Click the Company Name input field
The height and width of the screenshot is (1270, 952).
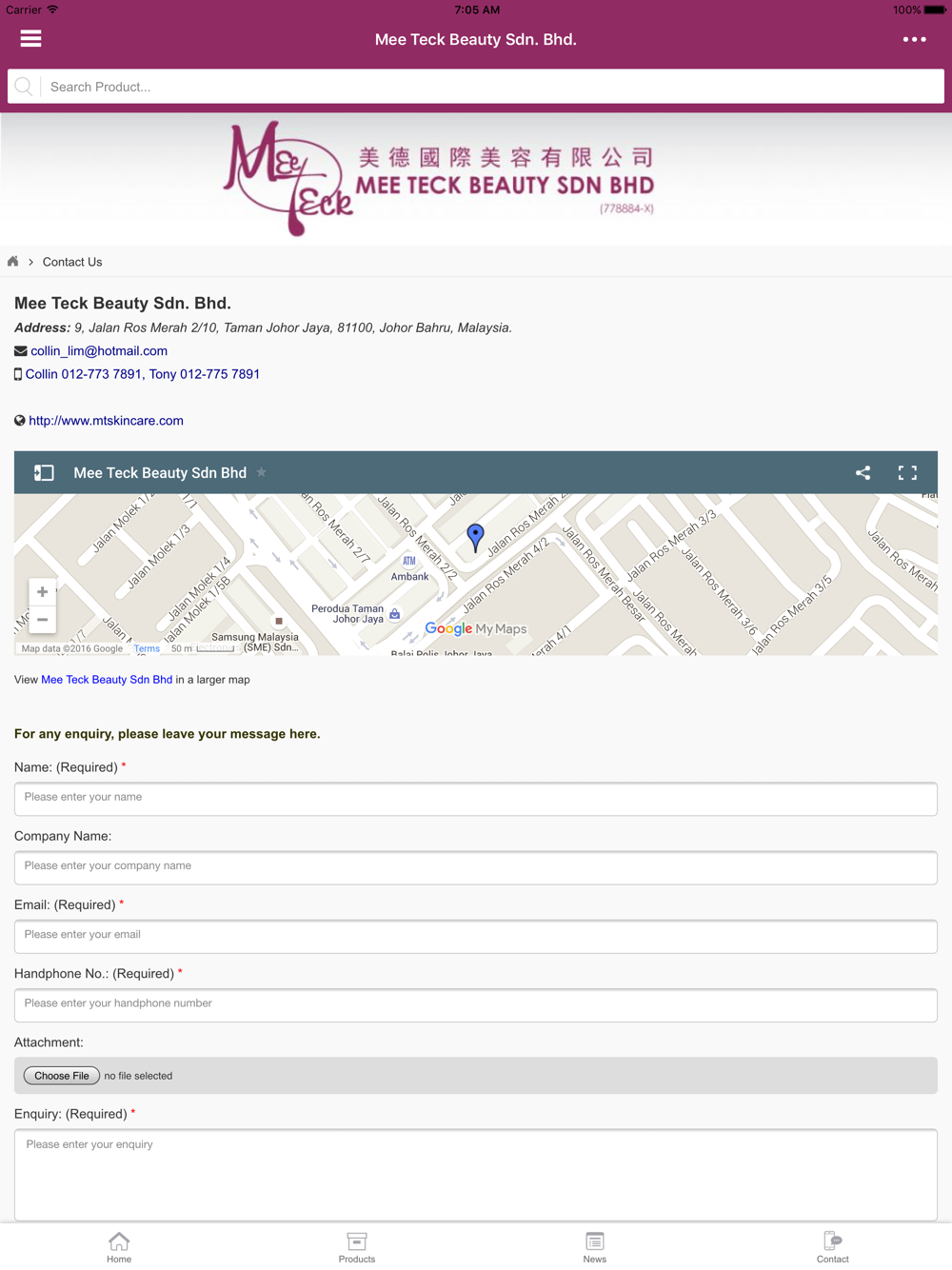pos(476,867)
